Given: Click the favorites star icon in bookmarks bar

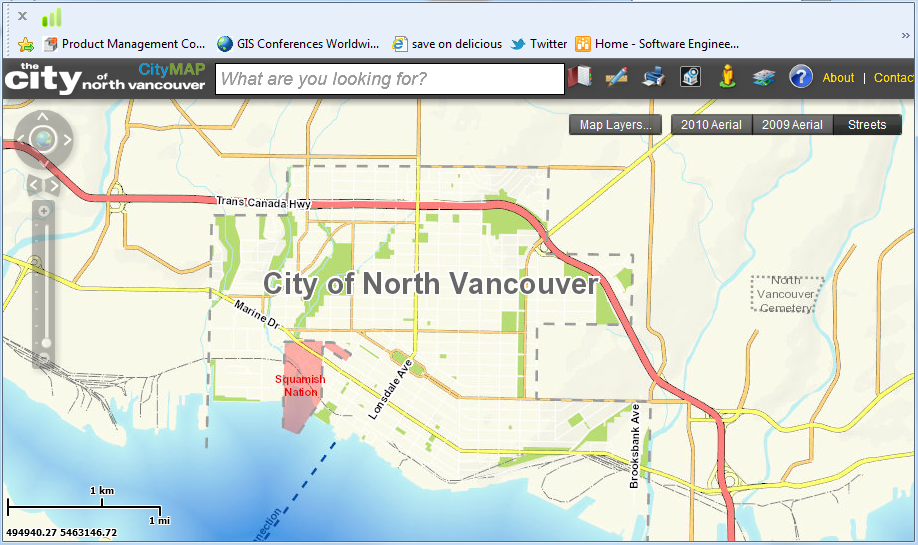Looking at the screenshot, I should coord(26,44).
